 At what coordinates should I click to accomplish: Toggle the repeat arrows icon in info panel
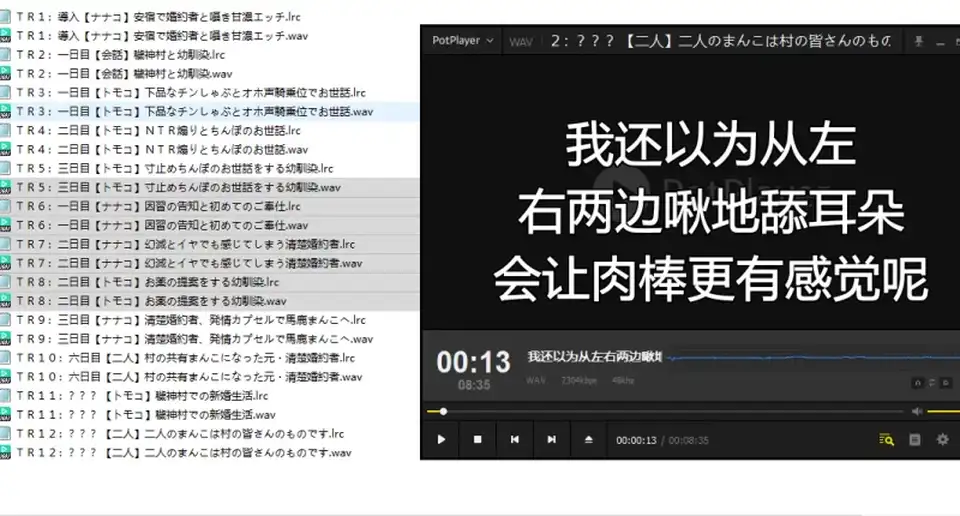pos(931,383)
